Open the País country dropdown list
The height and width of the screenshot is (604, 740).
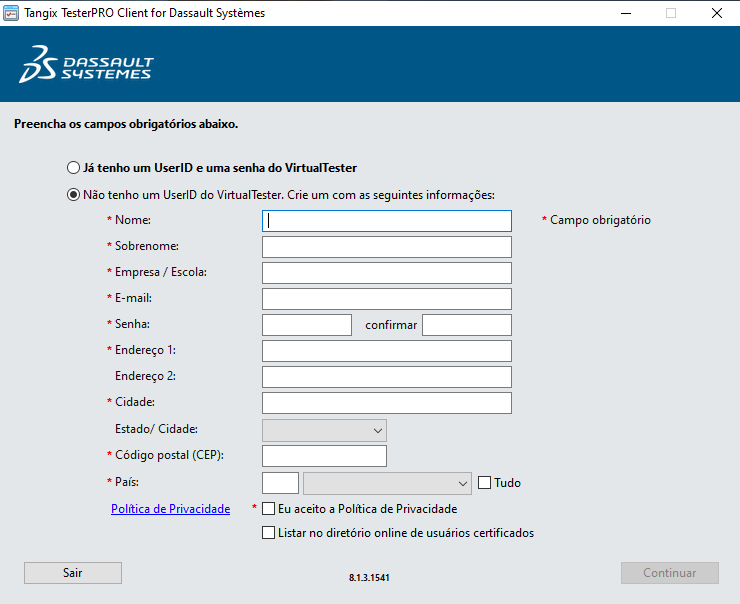click(387, 483)
